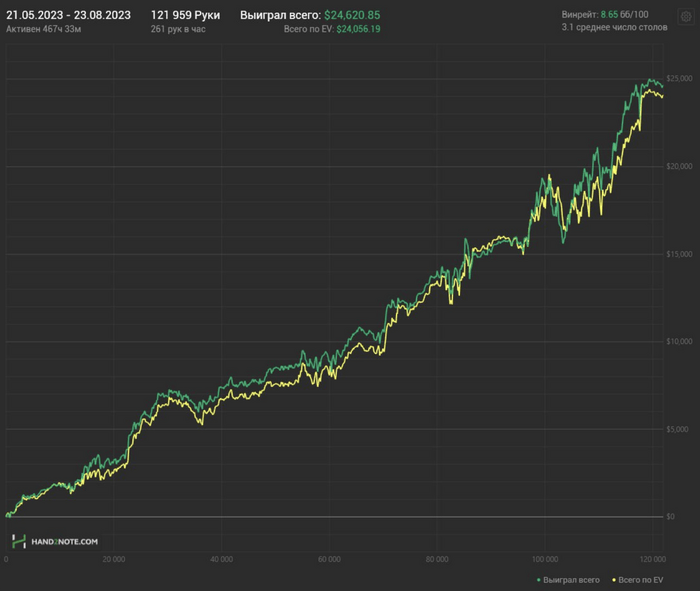
Task: Click '3.1 среднее число столов' text
Action: click(x=614, y=29)
